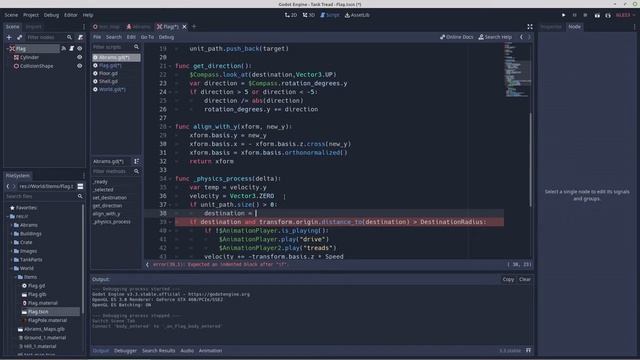Clear the output log
Viewport: 640px width, 360px height.
pos(525,280)
